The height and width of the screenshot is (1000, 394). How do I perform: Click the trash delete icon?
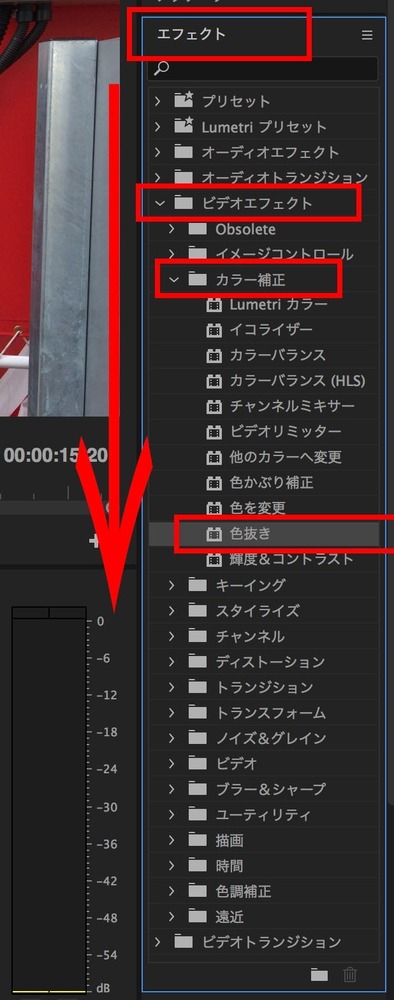click(x=350, y=974)
